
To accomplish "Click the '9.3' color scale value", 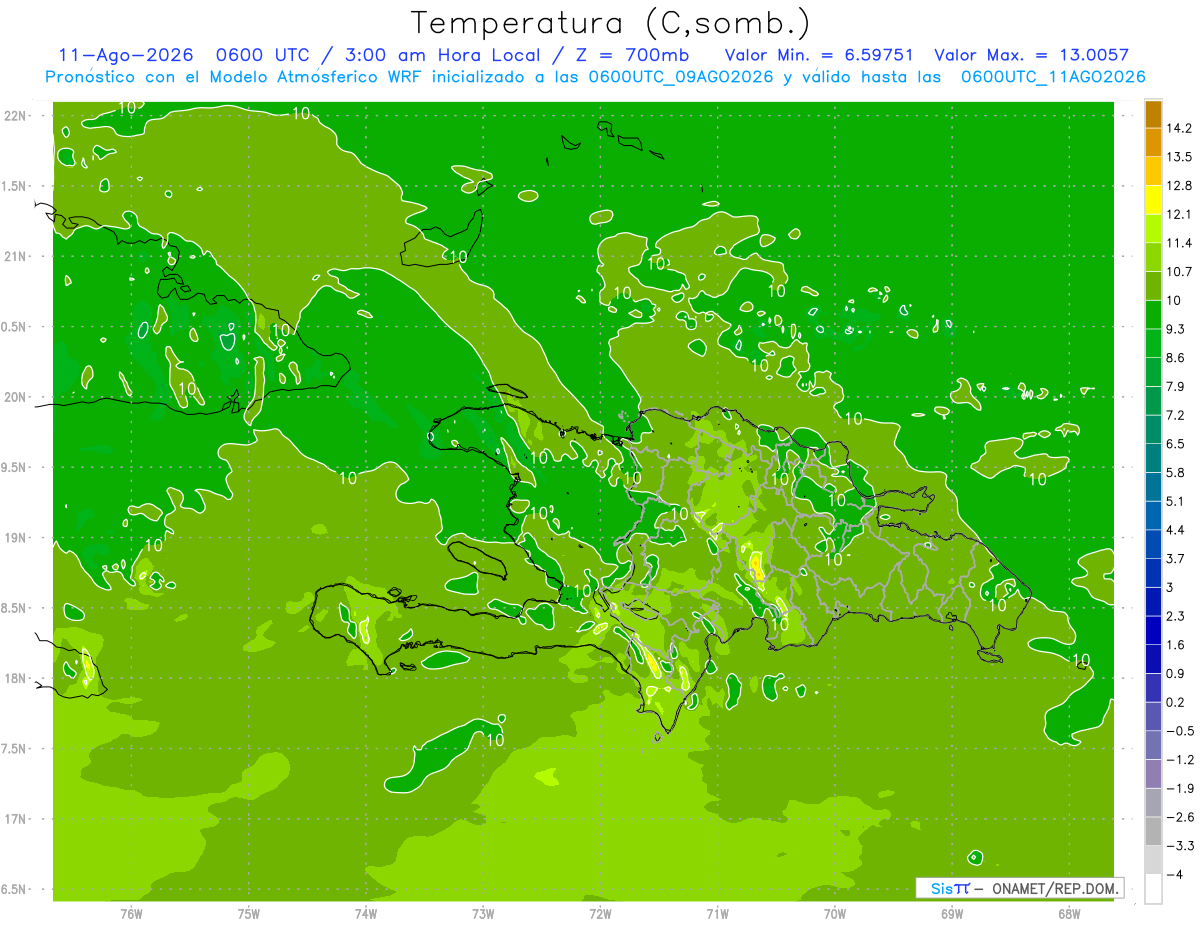I will pyautogui.click(x=1176, y=329).
